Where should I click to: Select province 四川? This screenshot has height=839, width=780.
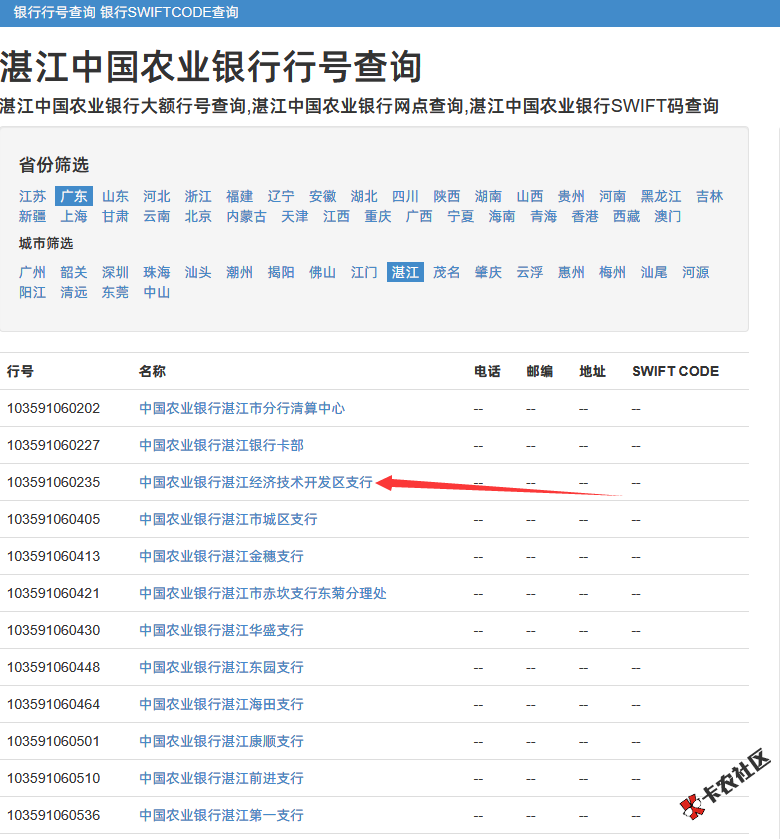(405, 196)
